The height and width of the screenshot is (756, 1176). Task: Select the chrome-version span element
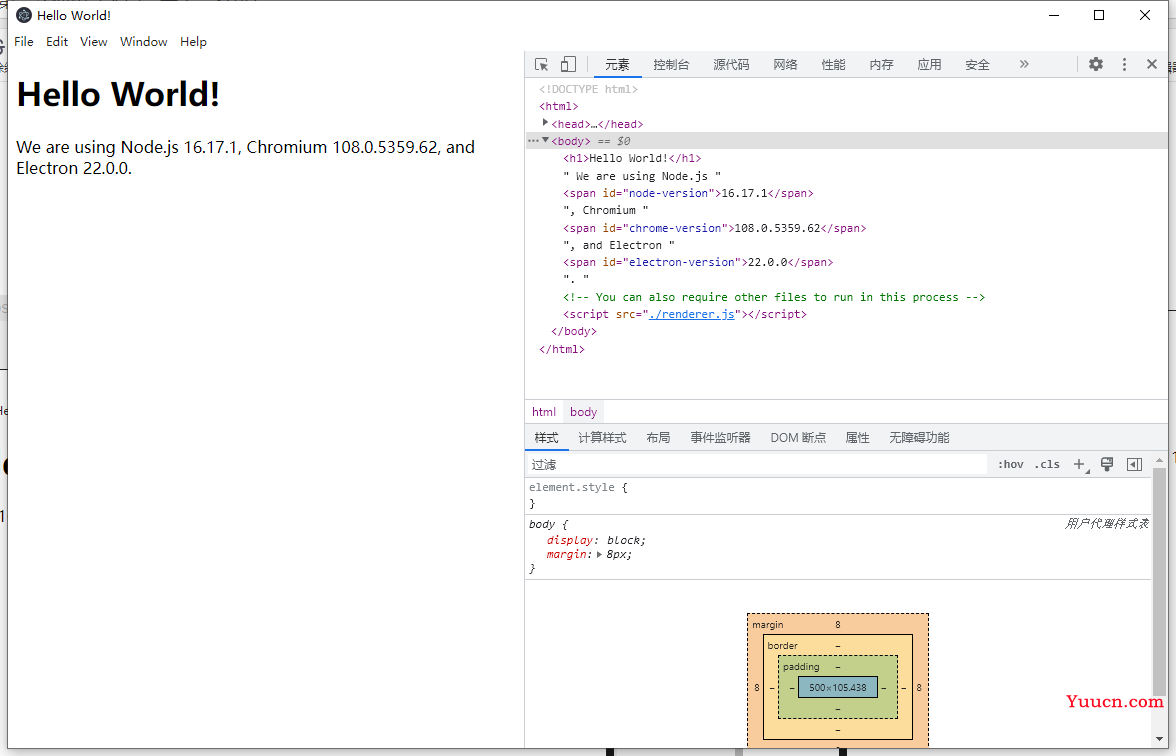714,228
